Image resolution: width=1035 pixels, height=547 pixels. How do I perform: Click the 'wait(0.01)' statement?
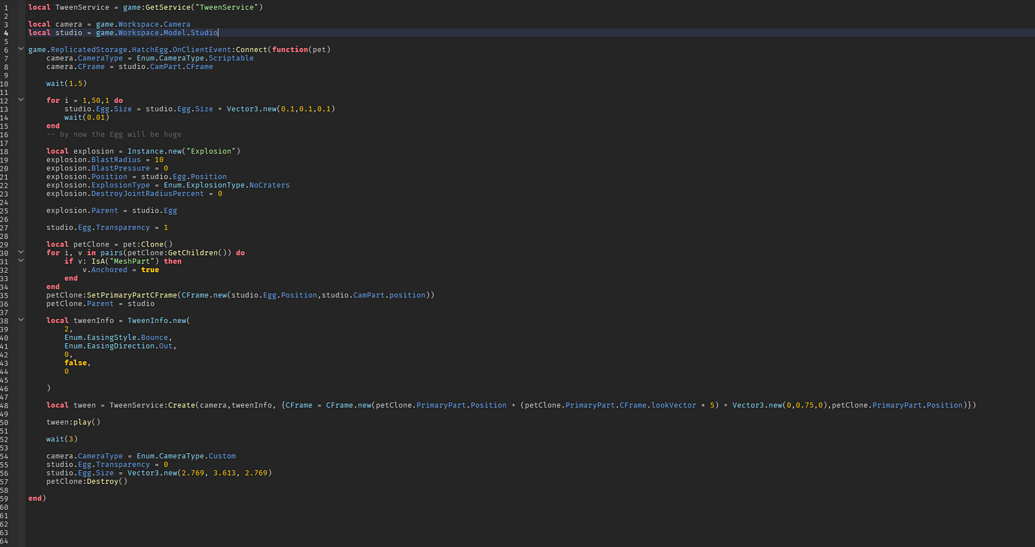tap(86, 117)
